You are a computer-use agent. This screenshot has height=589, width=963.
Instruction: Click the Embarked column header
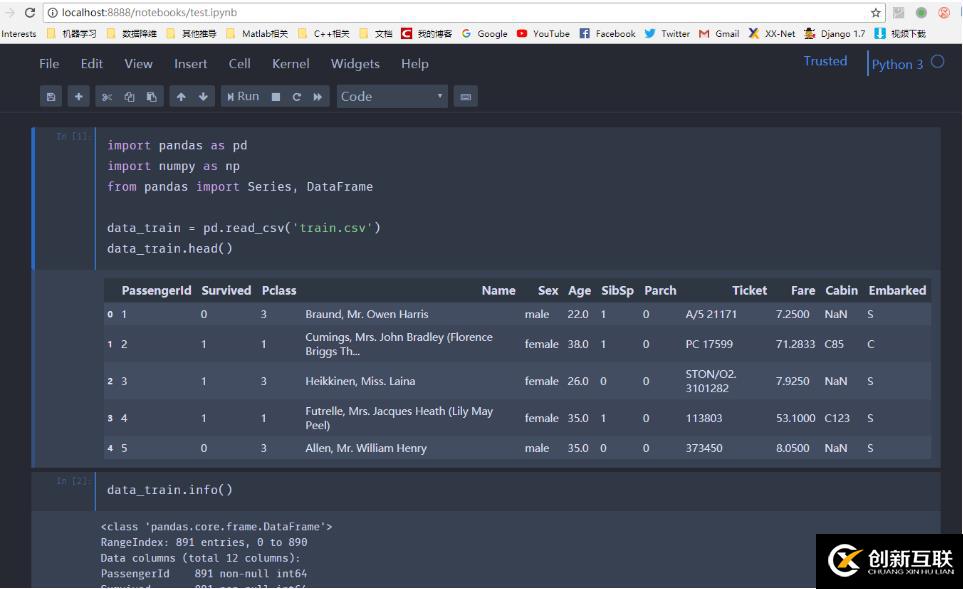(x=897, y=291)
